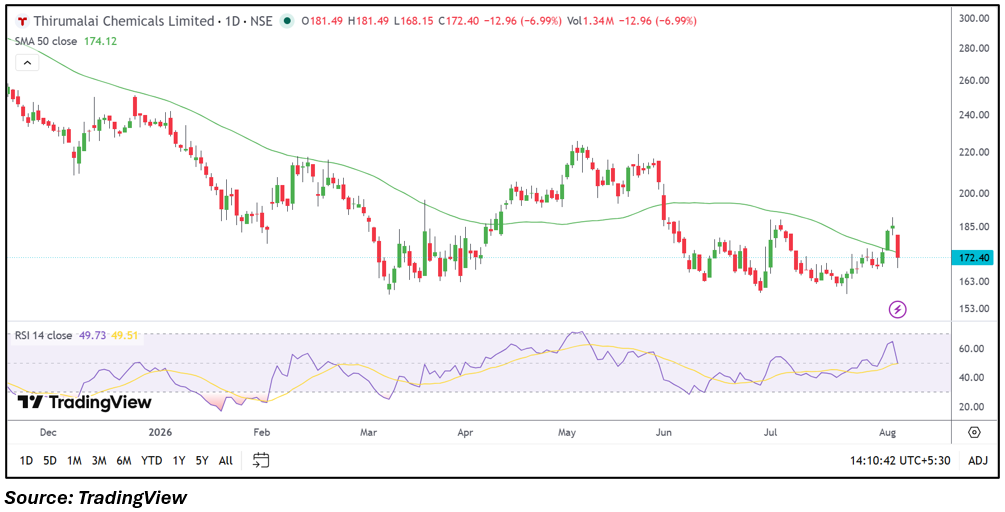Click the 185.00 price axis label
1005x512 pixels.
pos(974,227)
